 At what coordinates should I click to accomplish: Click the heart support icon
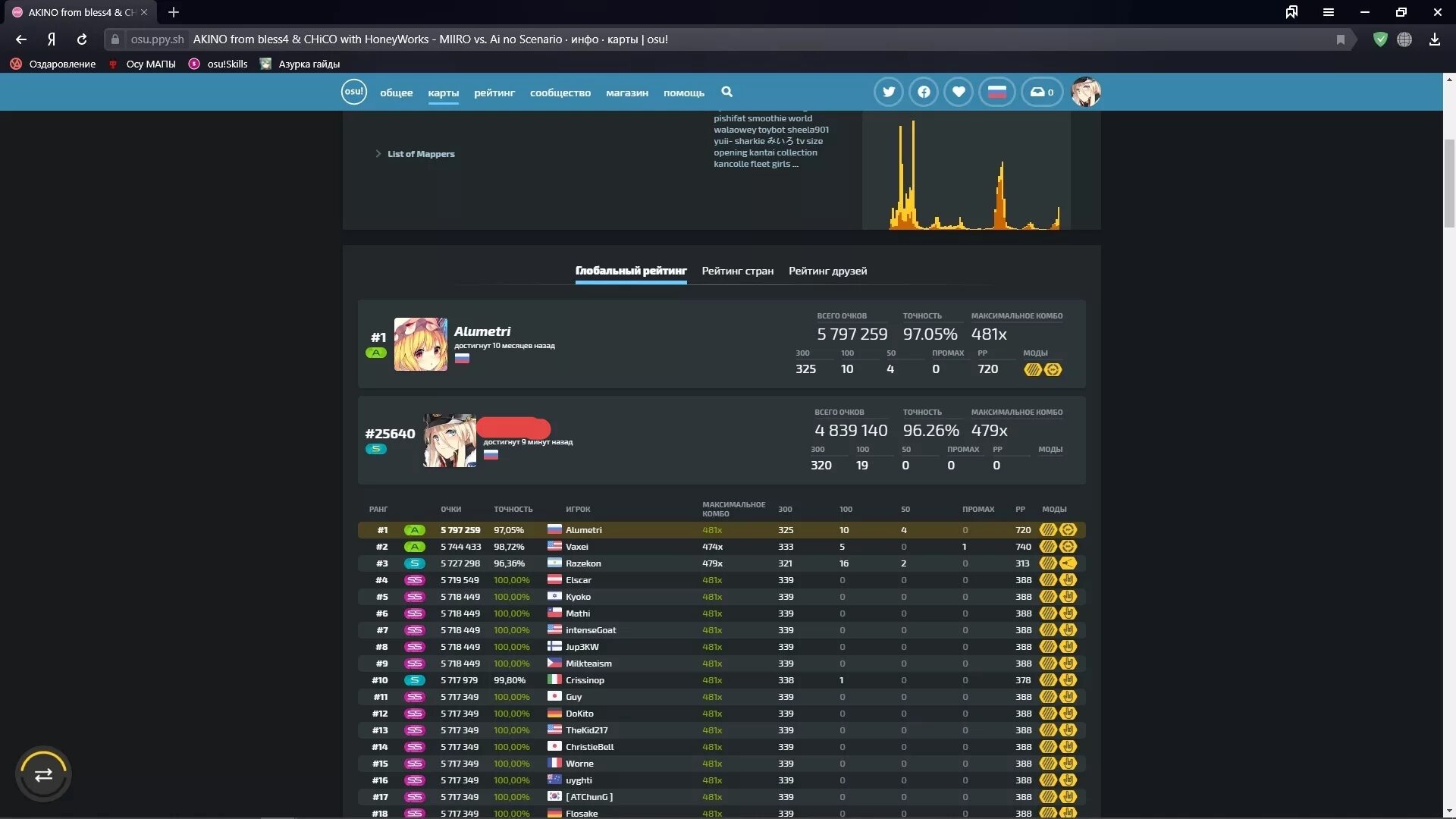click(959, 92)
